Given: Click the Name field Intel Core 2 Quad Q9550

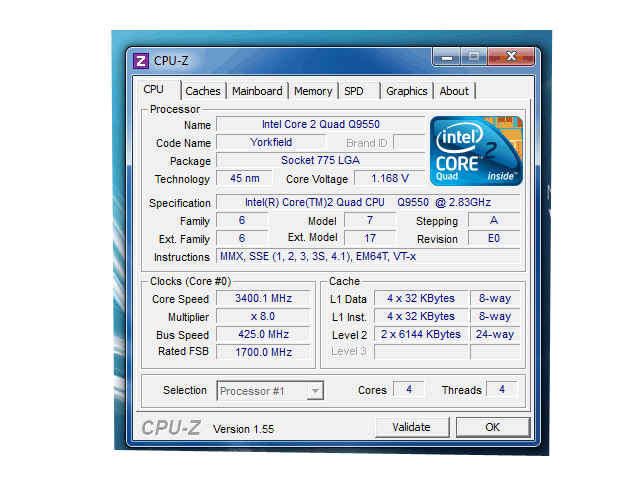Looking at the screenshot, I should (320, 124).
